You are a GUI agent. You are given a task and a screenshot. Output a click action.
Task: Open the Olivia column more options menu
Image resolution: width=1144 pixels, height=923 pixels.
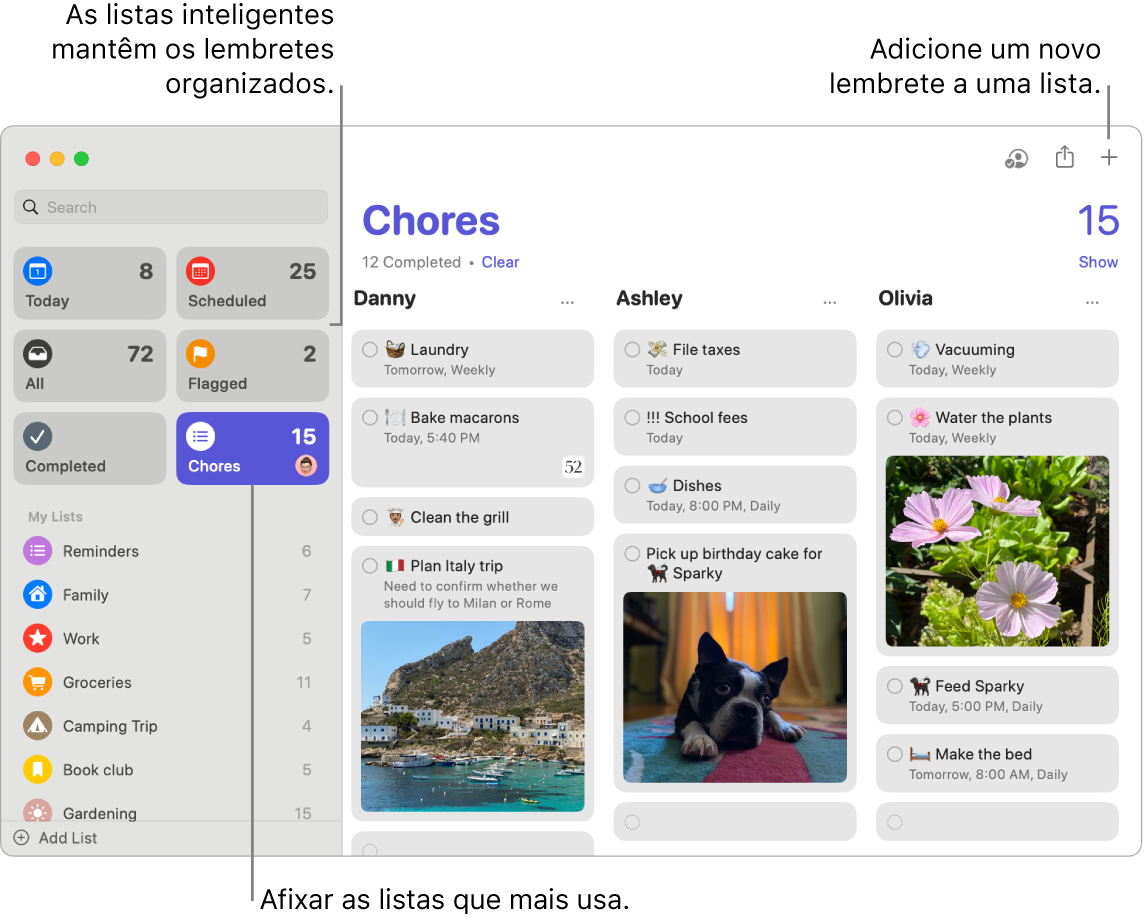(x=1092, y=302)
